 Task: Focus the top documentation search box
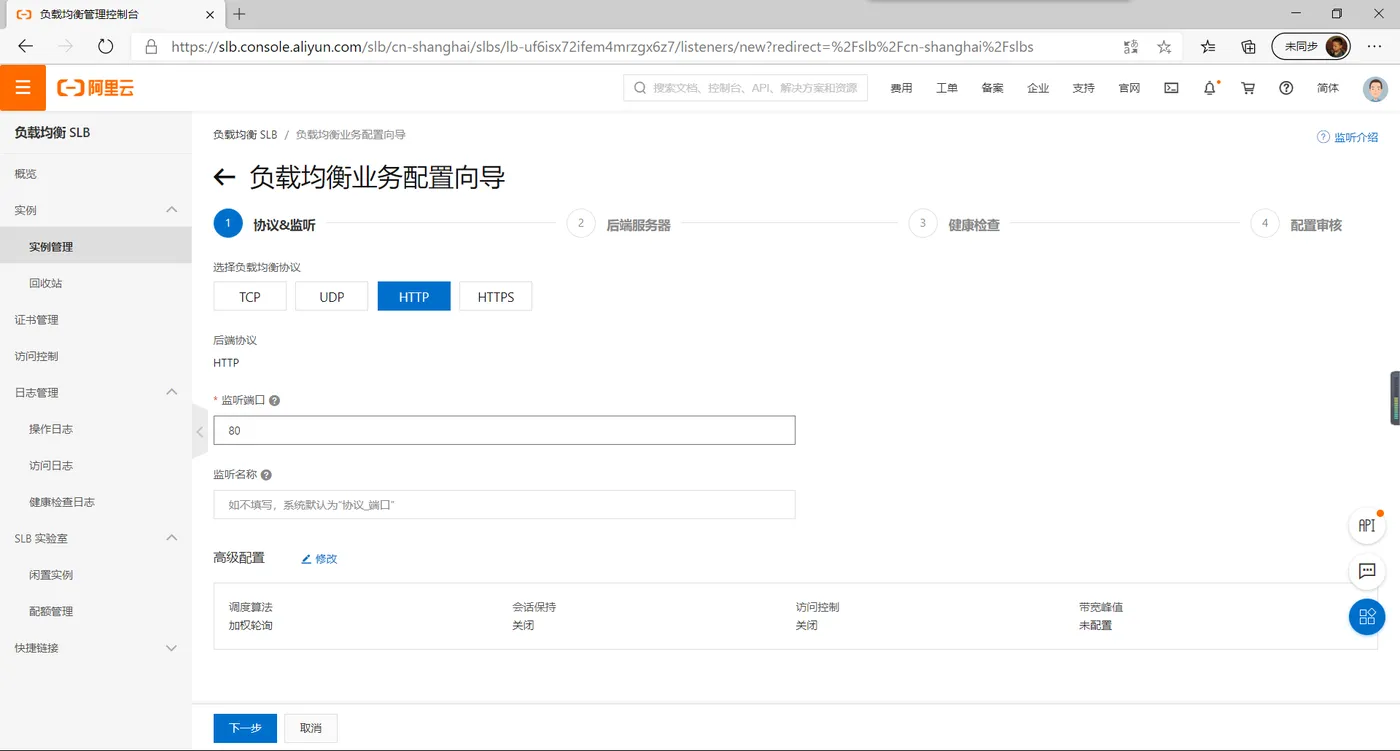[x=745, y=88]
